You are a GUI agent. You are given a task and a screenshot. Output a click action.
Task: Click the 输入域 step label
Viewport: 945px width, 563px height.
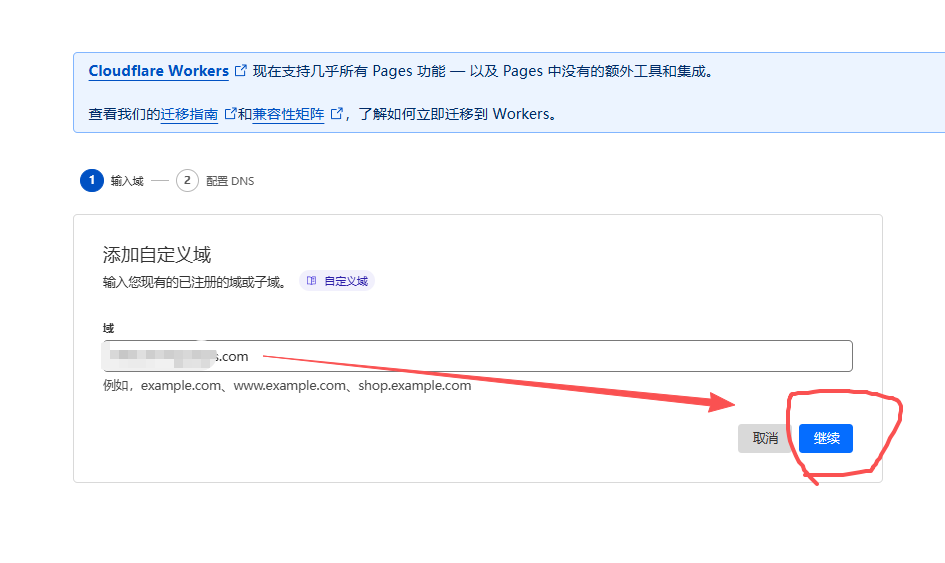click(127, 181)
